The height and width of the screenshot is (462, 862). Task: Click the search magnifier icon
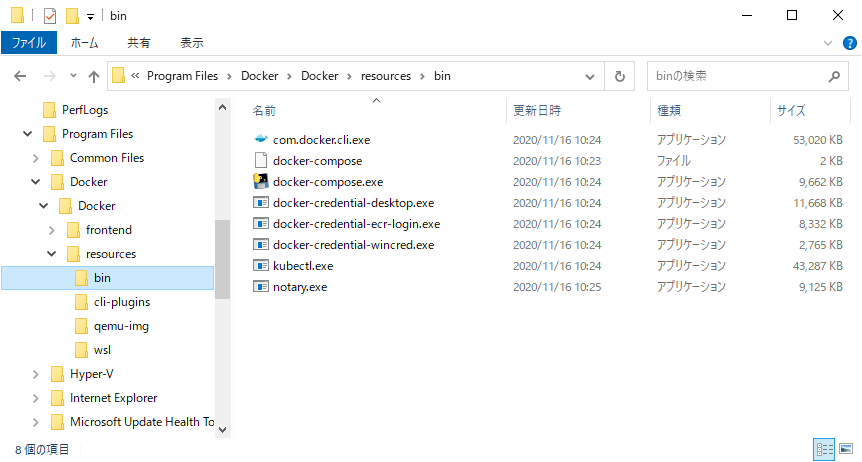[x=834, y=76]
